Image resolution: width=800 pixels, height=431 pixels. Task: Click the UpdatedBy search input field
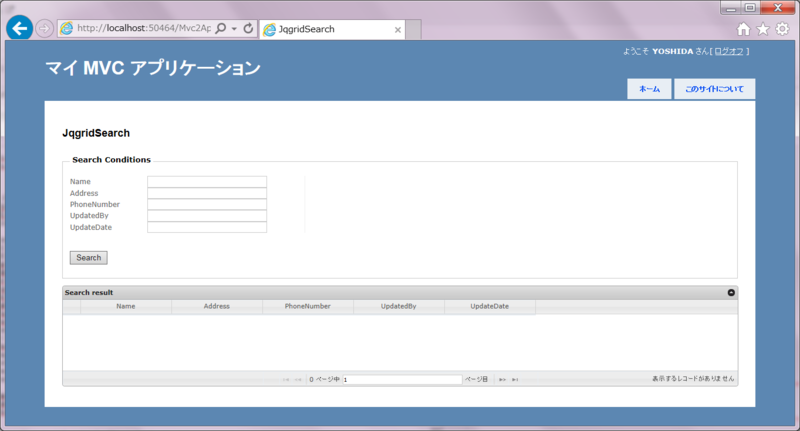point(207,216)
